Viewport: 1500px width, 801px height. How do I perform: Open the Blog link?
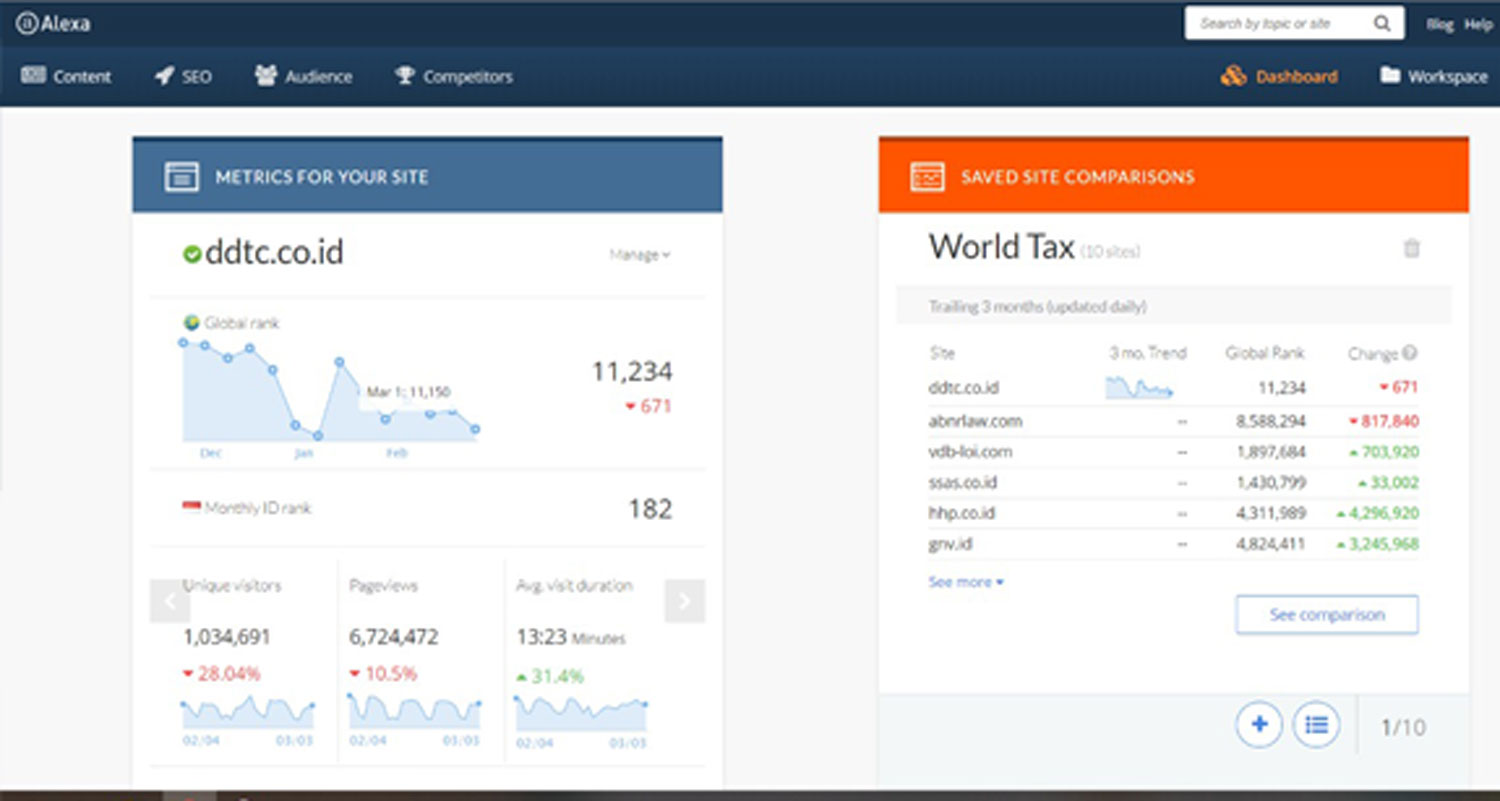1439,25
